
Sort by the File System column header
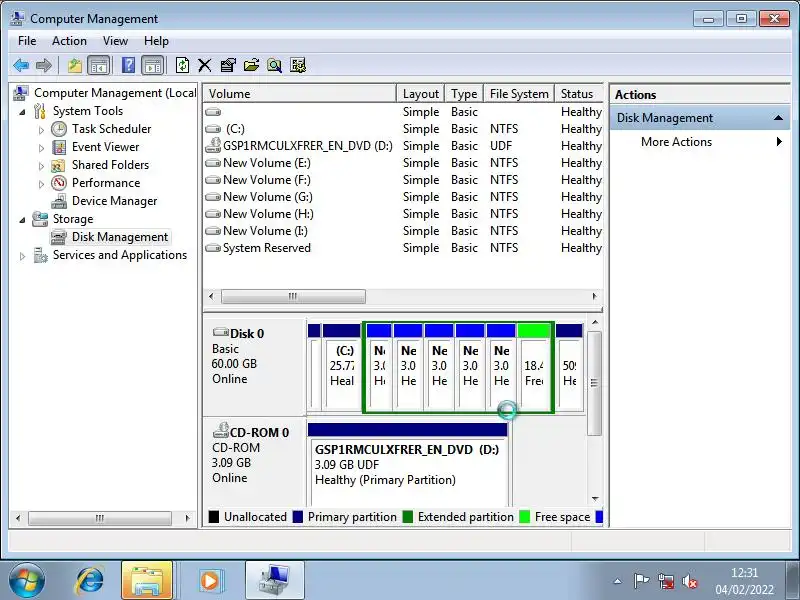click(x=519, y=94)
